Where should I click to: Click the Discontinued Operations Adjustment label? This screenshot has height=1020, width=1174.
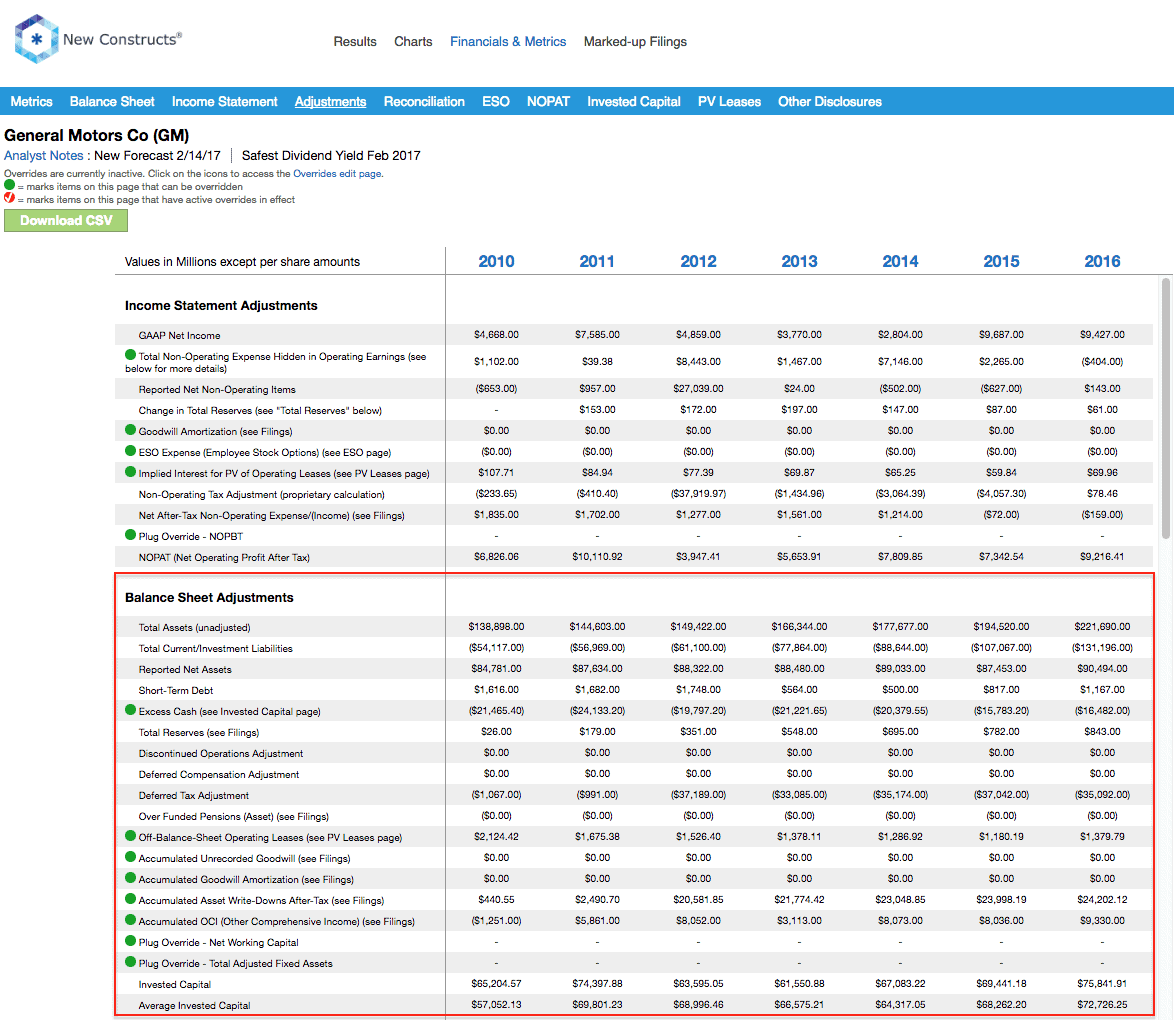click(x=221, y=753)
